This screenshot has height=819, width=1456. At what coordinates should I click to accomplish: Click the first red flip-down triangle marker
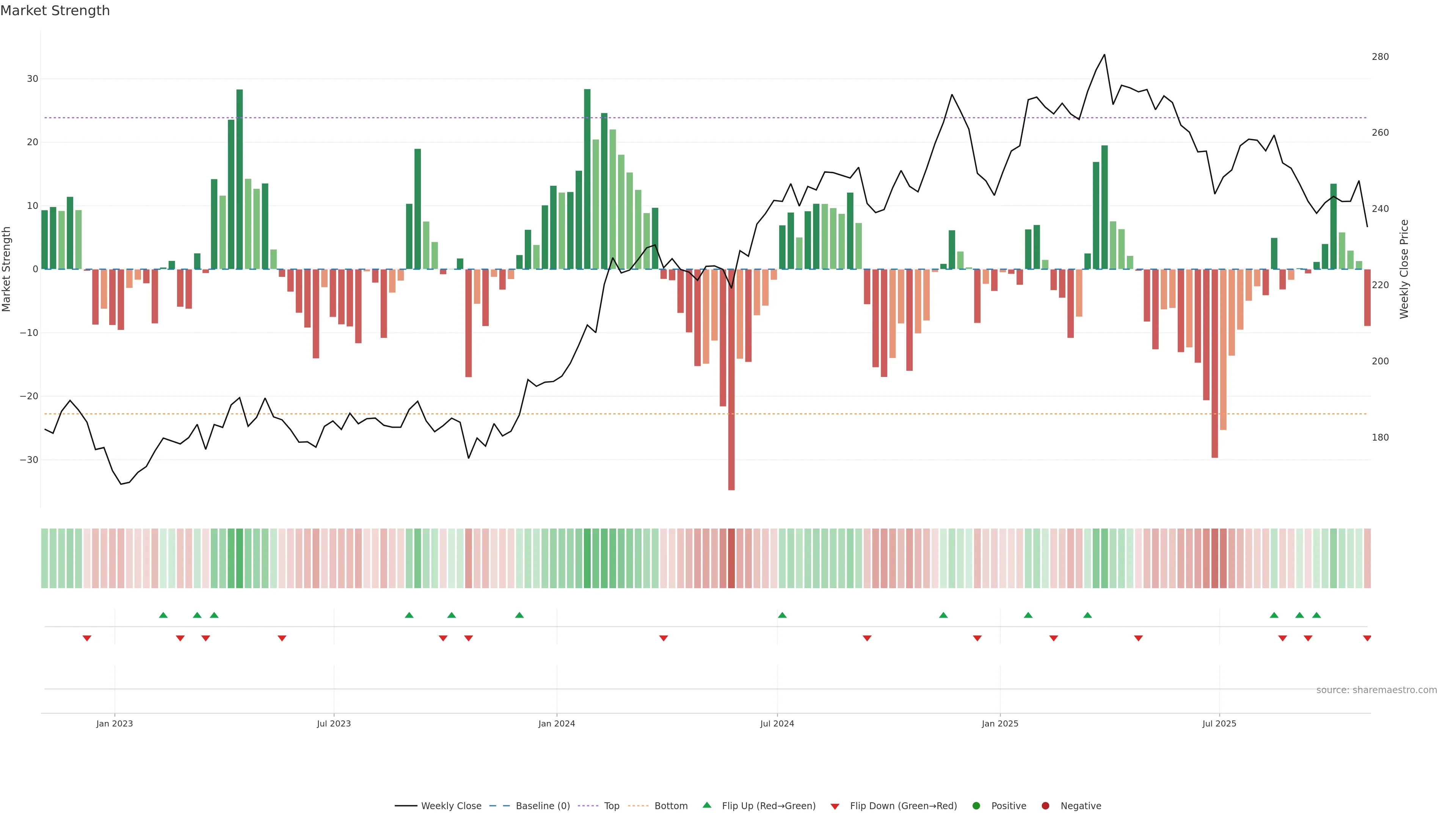coord(87,638)
